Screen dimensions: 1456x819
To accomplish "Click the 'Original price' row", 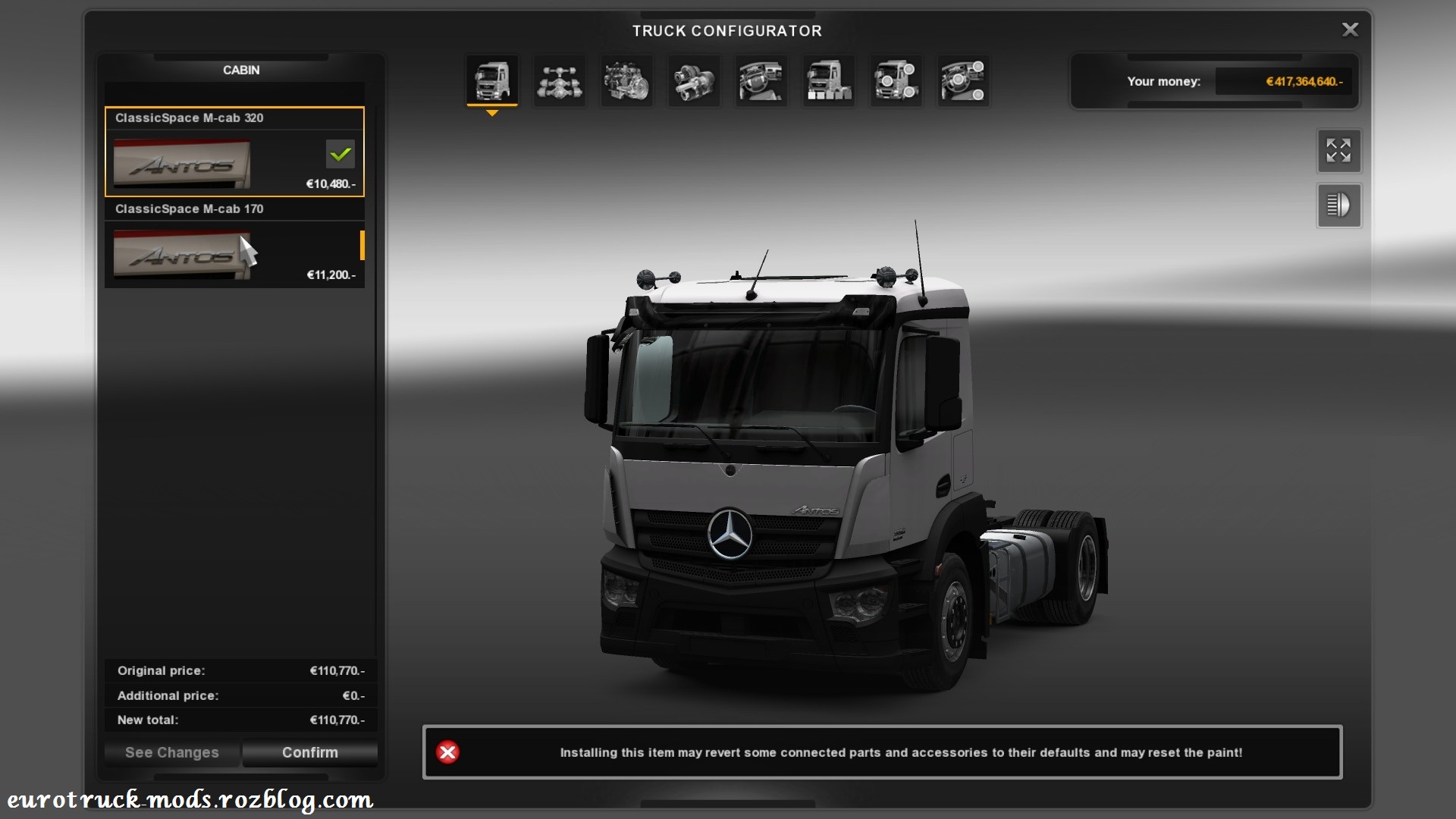I will pyautogui.click(x=240, y=670).
